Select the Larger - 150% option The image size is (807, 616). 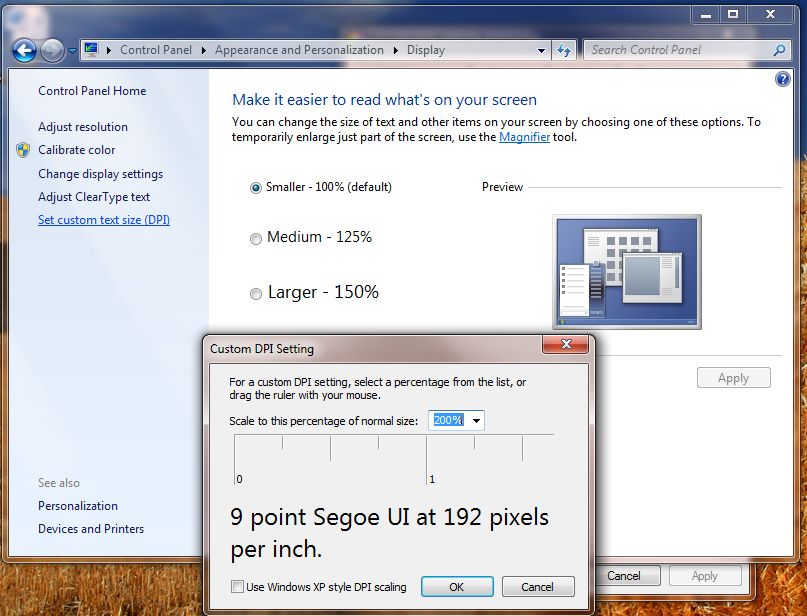click(x=256, y=294)
